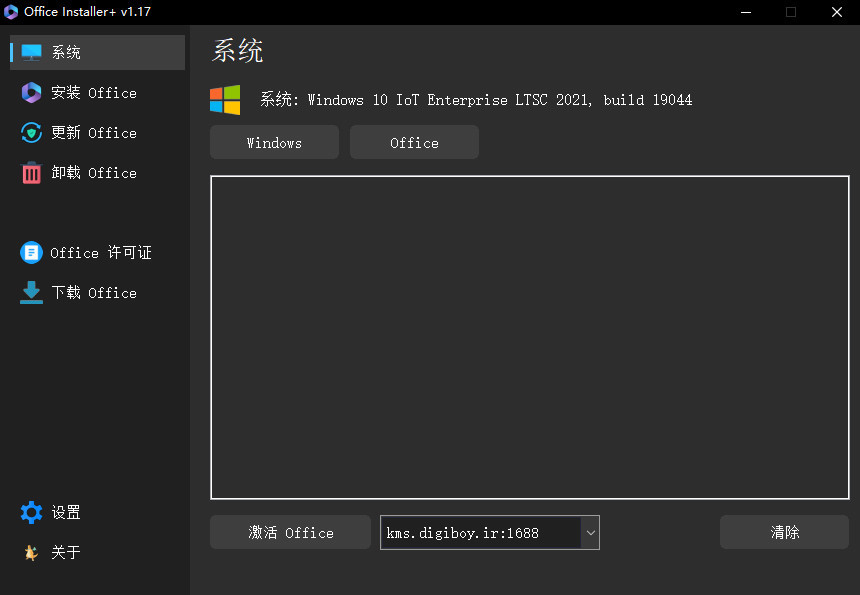860x595 pixels.
Task: Click the Windows logo beside system info
Action: (227, 100)
